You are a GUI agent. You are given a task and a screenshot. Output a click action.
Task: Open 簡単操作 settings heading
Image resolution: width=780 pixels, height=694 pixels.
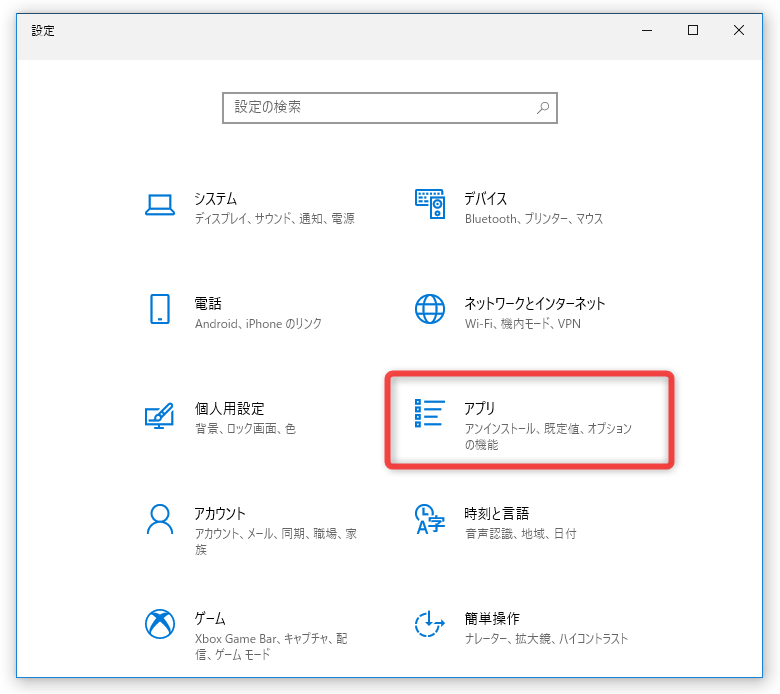[492, 618]
